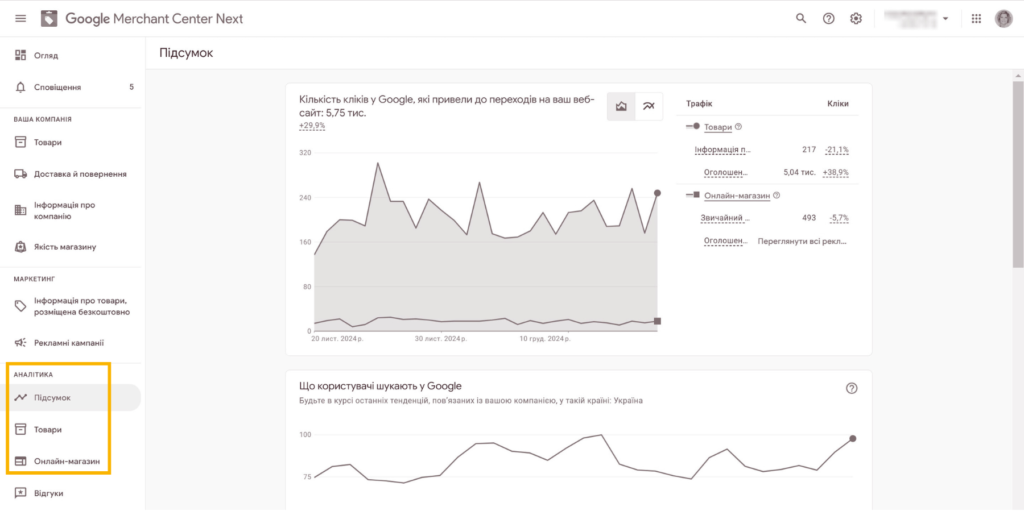Click the +29,9% change link
Viewport: 1024px width, 511px height.
pos(312,125)
